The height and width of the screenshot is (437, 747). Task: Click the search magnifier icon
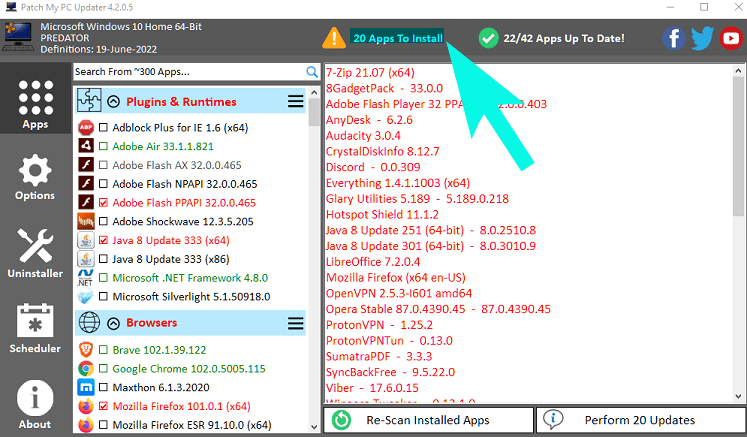(x=312, y=72)
